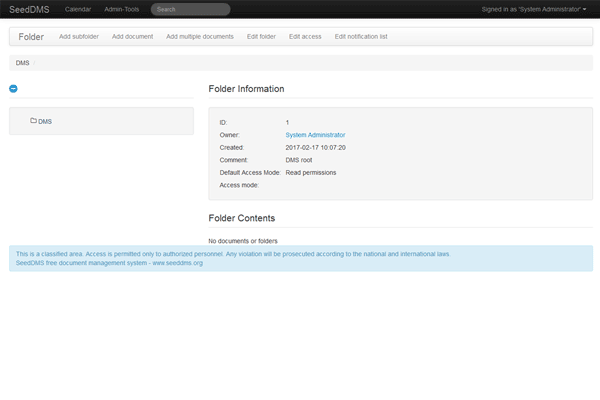Viewport: 600px width, 400px height.
Task: Click the Folder label in the toolbar
Action: click(31, 36)
